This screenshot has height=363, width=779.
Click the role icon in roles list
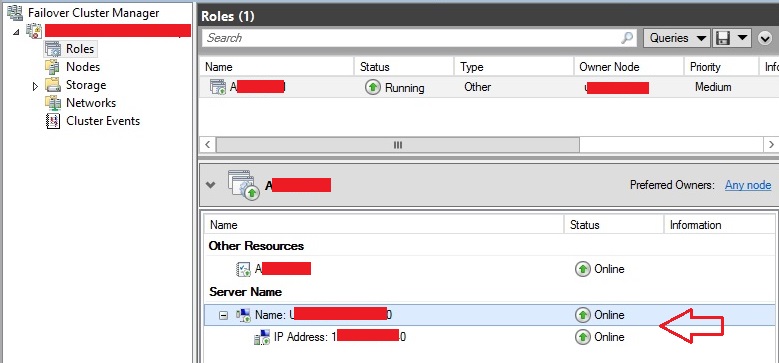(x=218, y=87)
